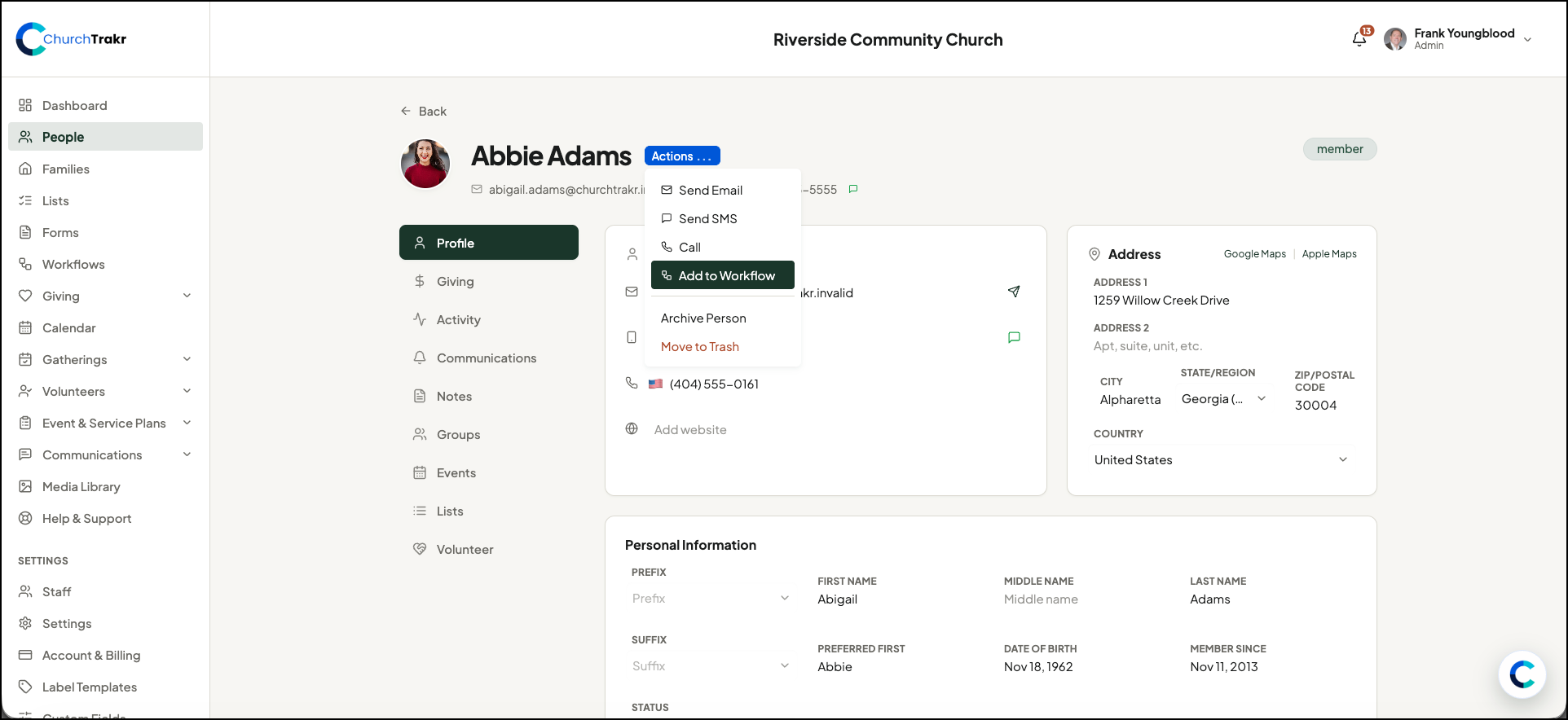Image resolution: width=1568 pixels, height=720 pixels.
Task: Click the Add website field
Action: point(690,429)
